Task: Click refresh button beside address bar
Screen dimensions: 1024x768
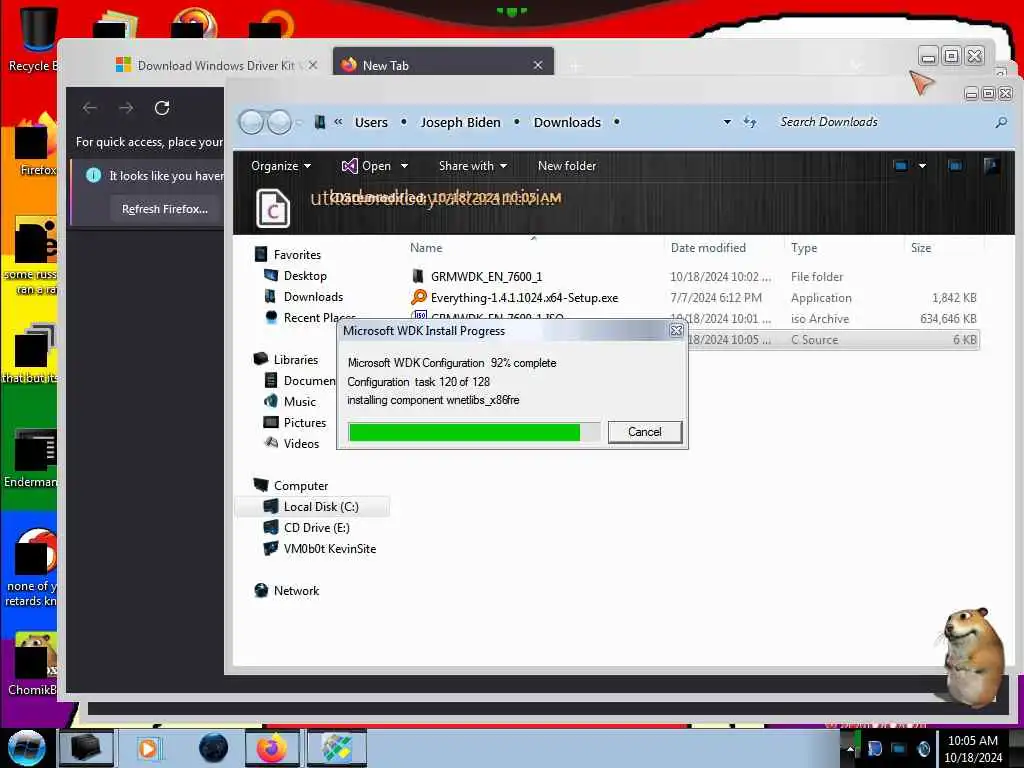Action: click(750, 122)
